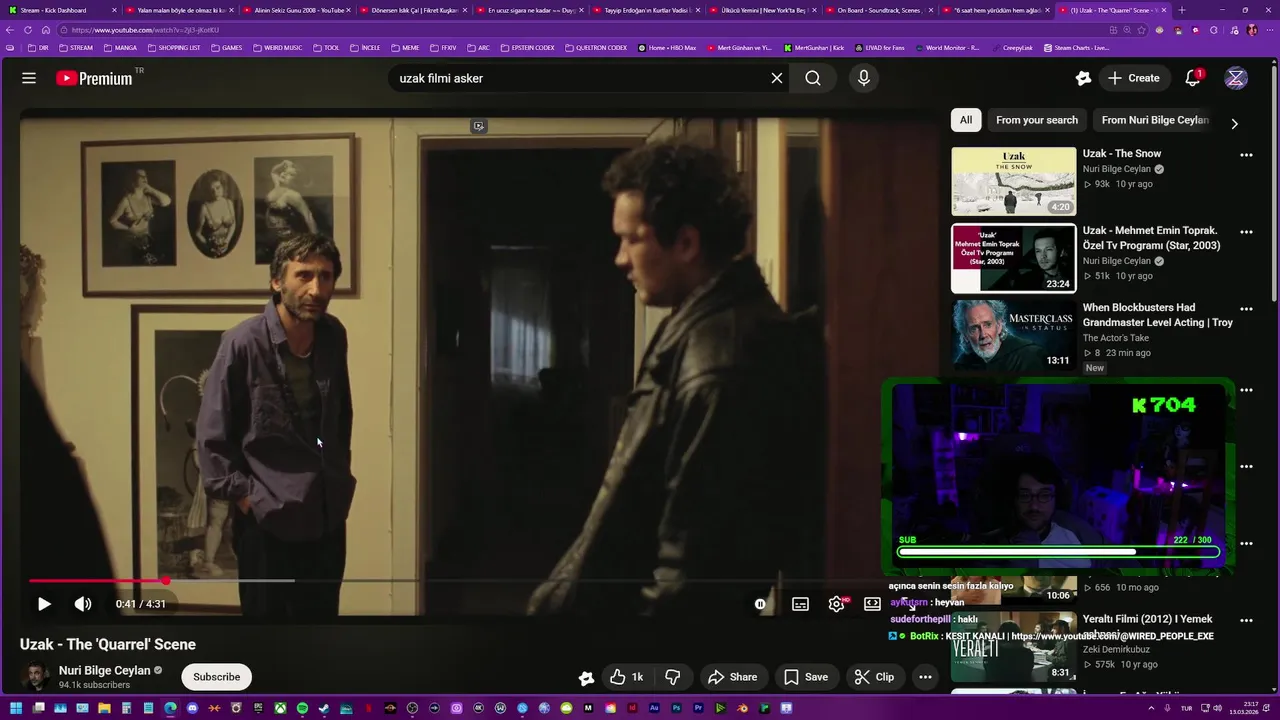Click the search field text uzak filmi asker
1280x720 pixels.
click(441, 78)
